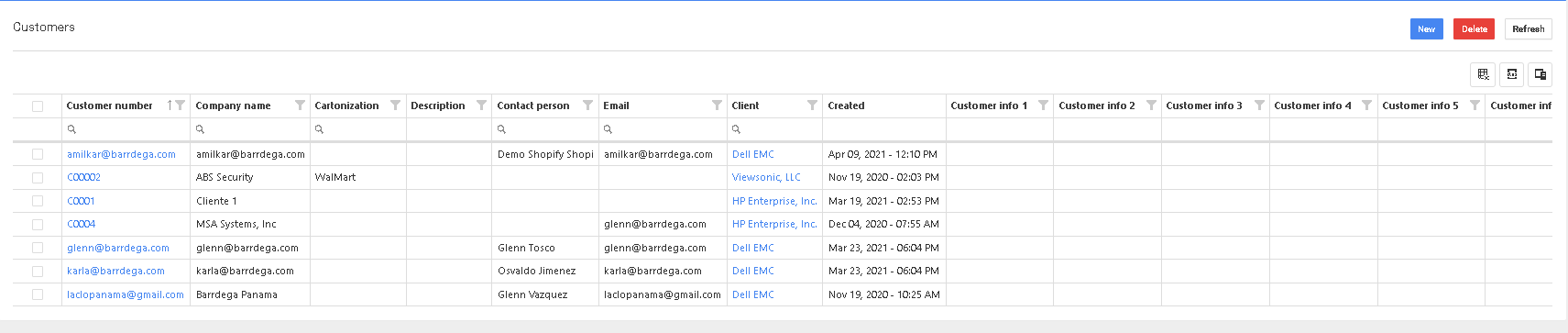Click the export to Excel grid icon
Screen dimensions: 1568x333
pos(1483,74)
